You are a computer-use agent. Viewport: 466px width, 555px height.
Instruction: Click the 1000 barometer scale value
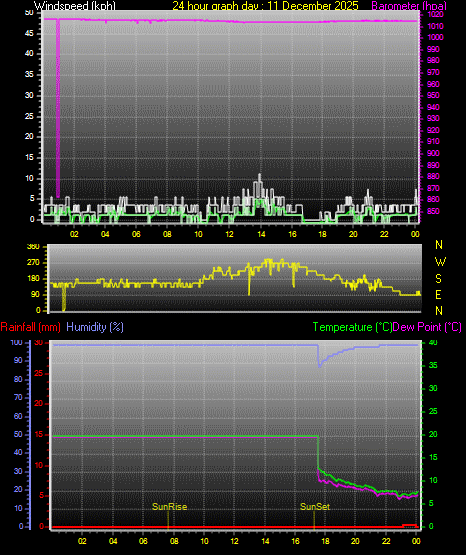[x=435, y=38]
